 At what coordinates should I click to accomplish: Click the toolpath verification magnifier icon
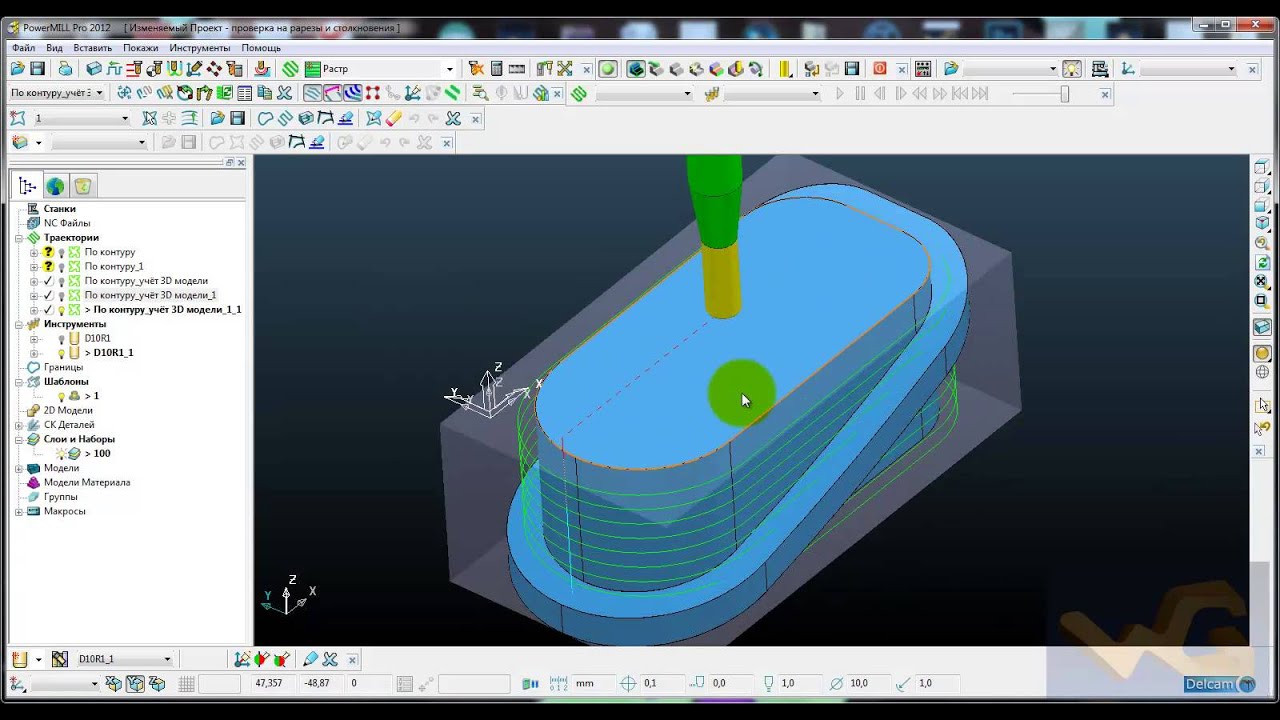(x=481, y=93)
